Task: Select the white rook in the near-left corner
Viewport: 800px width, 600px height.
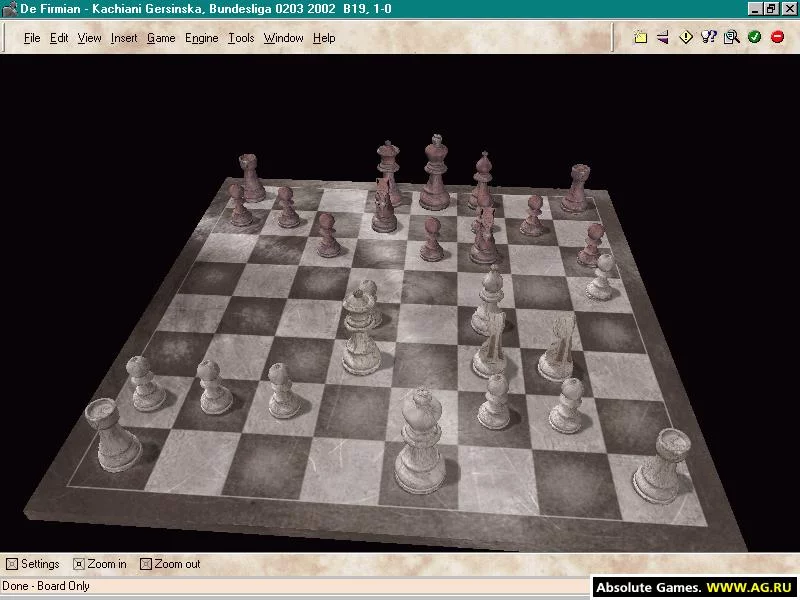Action: (x=113, y=435)
